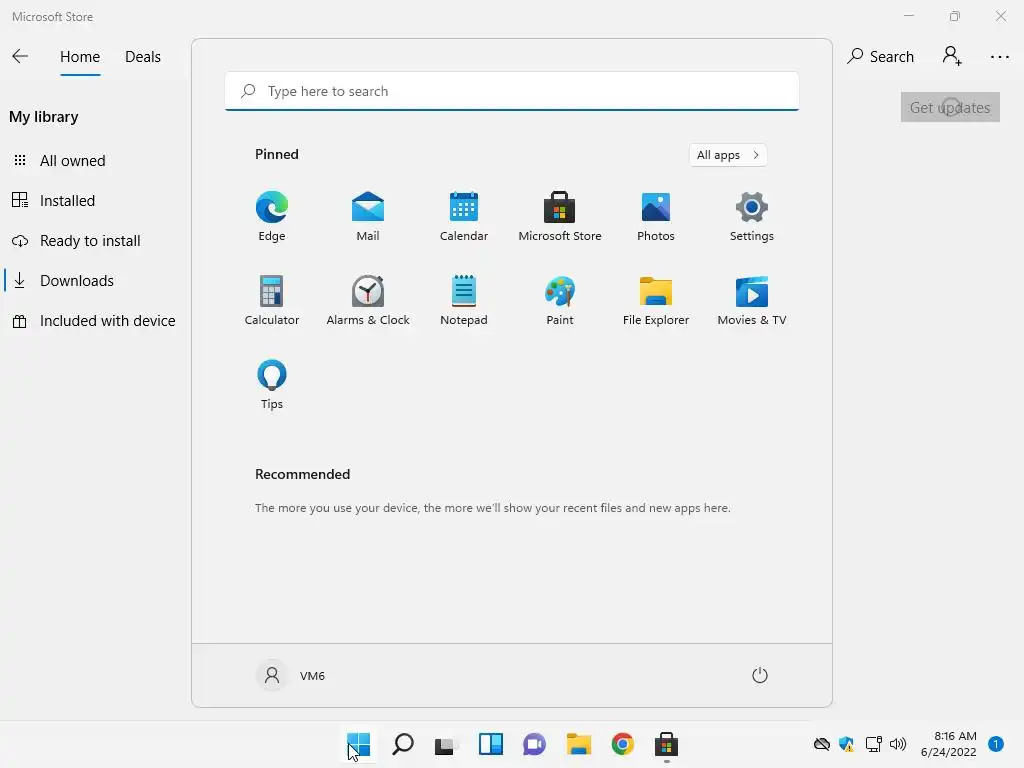This screenshot has width=1024, height=768.
Task: Open Task View on taskbar
Action: (447, 744)
